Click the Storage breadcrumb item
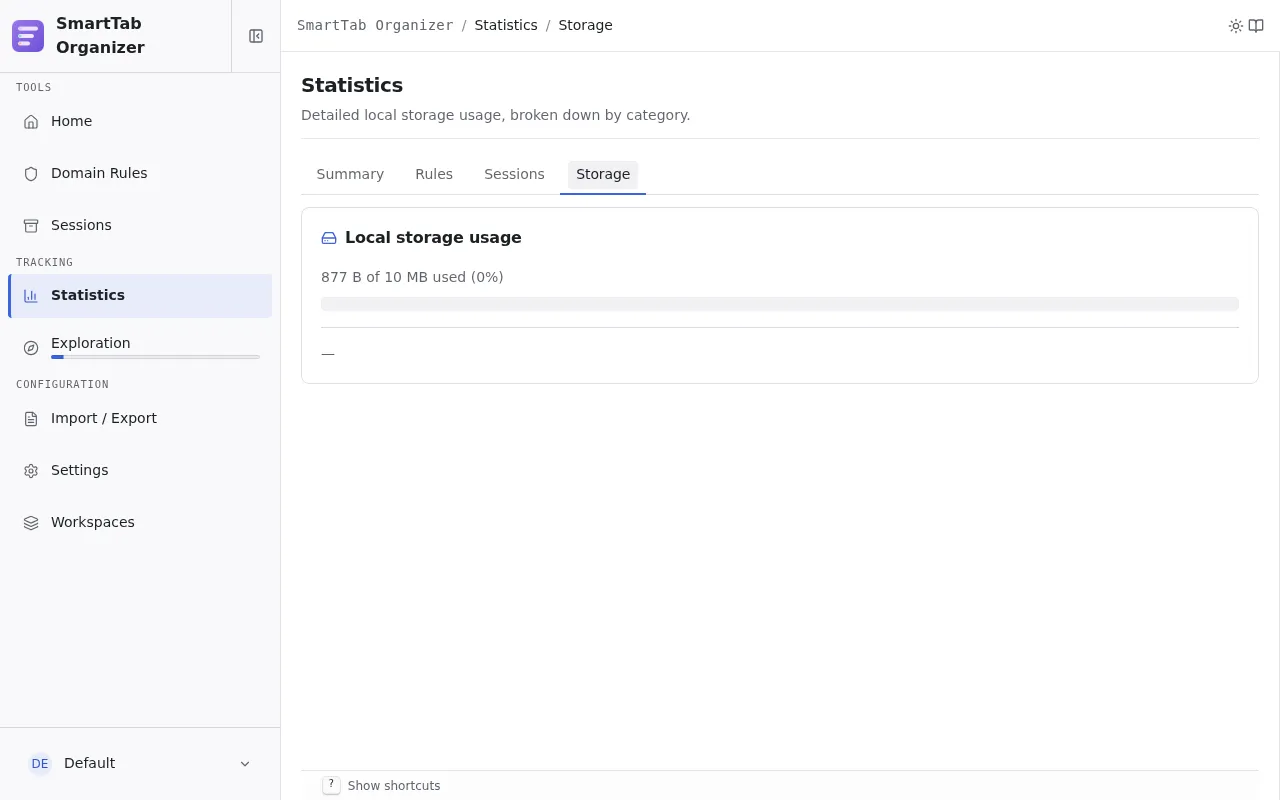This screenshot has height=800, width=1280. (585, 25)
